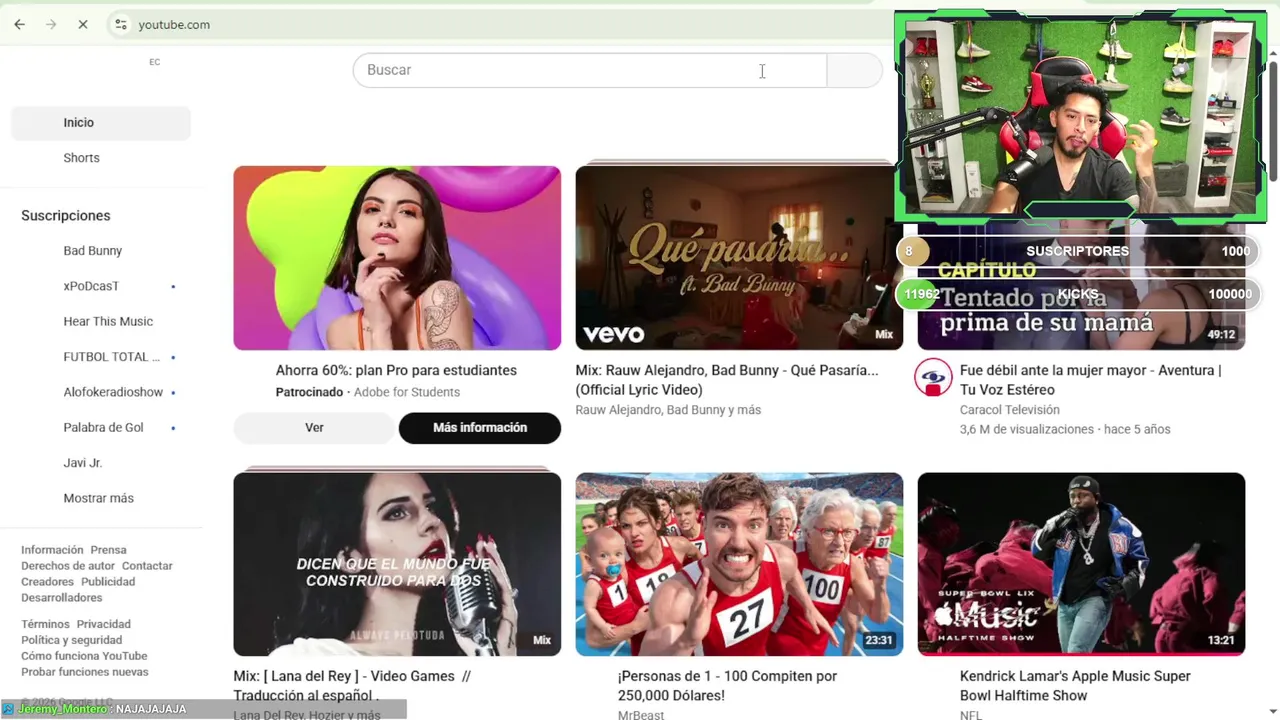
Task: Click the search button beside Buscar field
Action: (855, 70)
